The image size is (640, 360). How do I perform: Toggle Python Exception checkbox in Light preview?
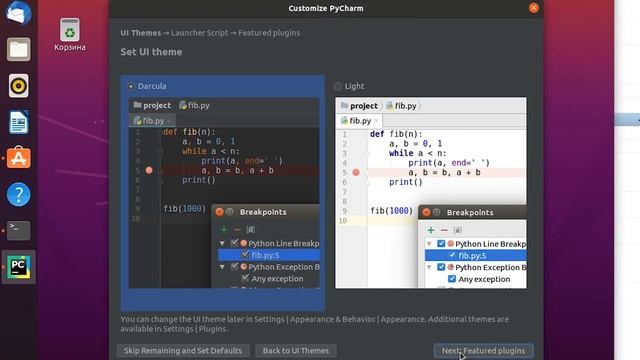(x=441, y=267)
